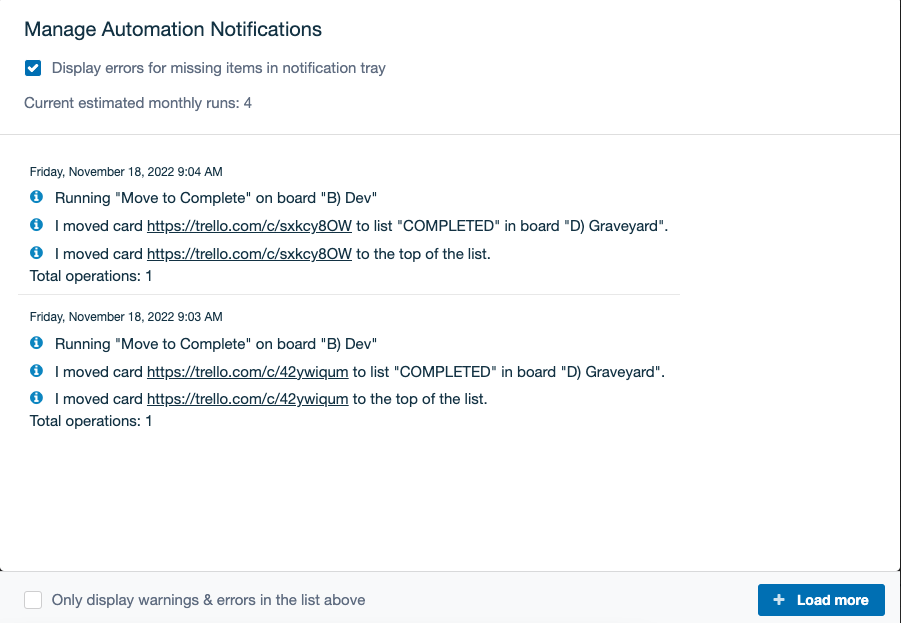Click Friday, November 18, 2022 9:04 AM timestamp
The height and width of the screenshot is (623, 901).
point(126,172)
